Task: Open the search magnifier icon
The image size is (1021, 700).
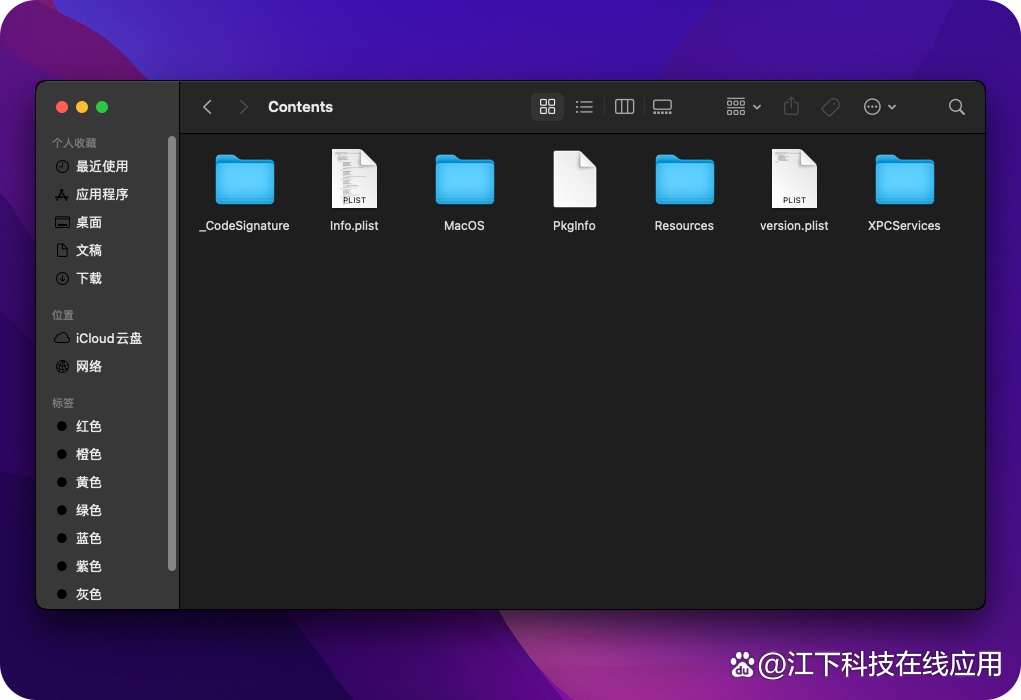Action: click(956, 107)
